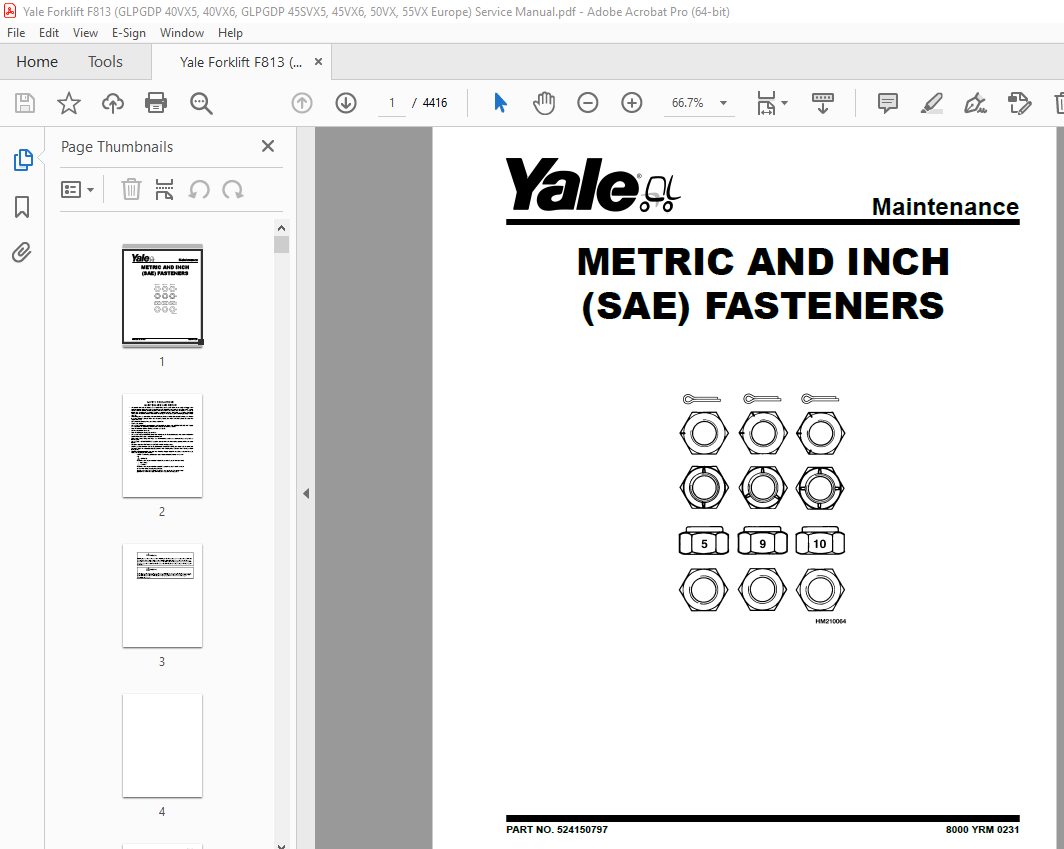Open the Attachments paperclip icon
Viewport: 1064px width, 849px height.
click(22, 252)
